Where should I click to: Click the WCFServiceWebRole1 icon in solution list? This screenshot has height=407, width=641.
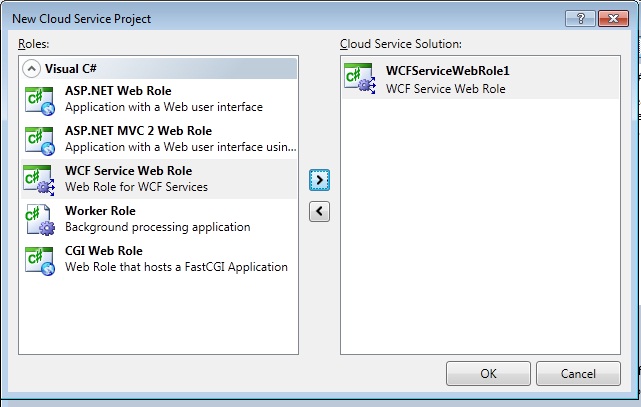[360, 79]
